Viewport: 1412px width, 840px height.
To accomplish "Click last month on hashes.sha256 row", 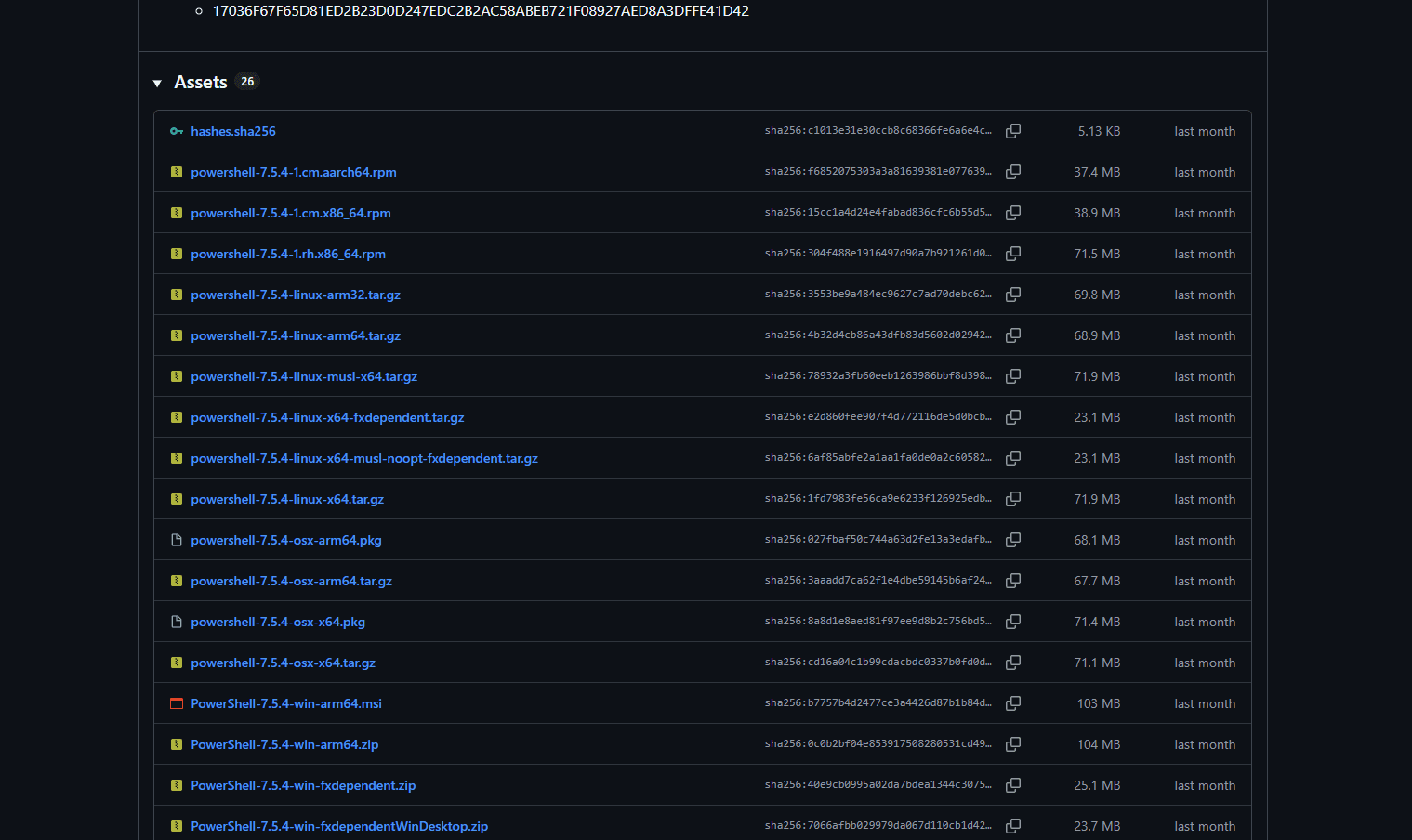I will coord(1205,131).
